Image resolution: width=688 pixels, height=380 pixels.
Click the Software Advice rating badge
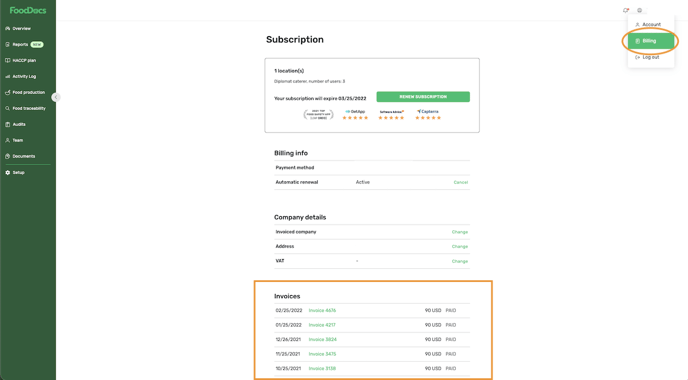[391, 115]
